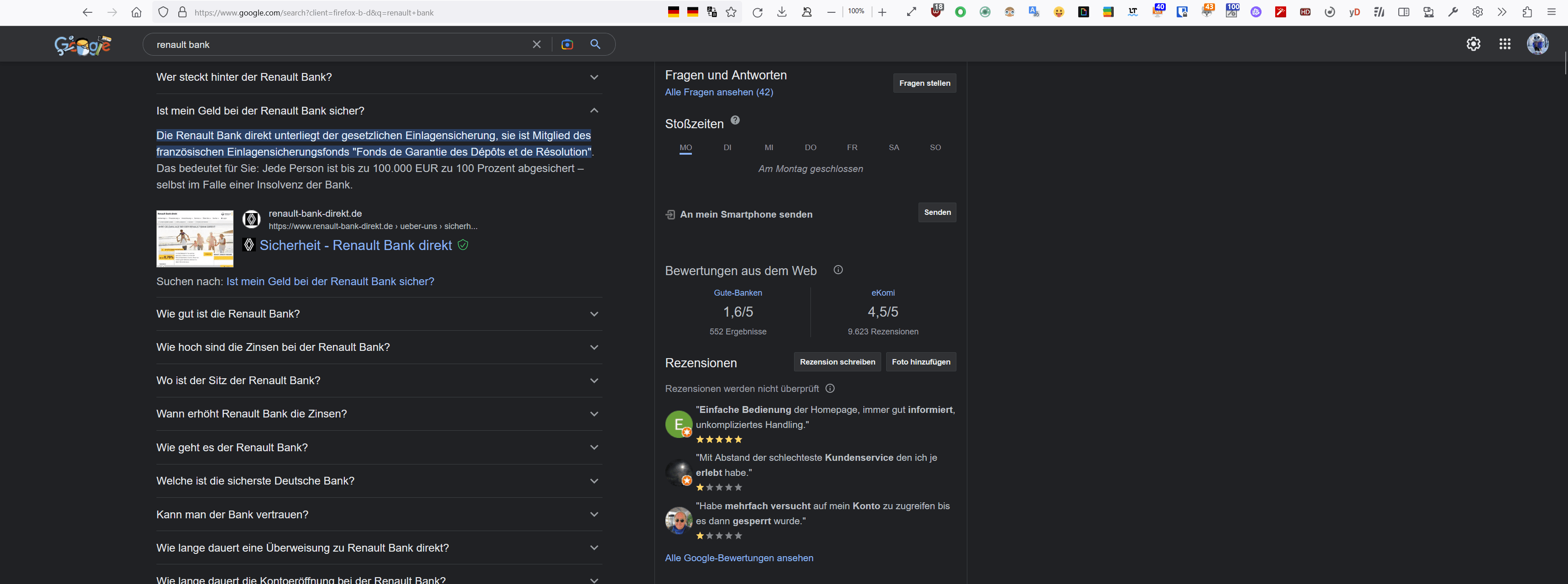This screenshot has width=1568, height=584.
Task: Select the SO day tab in Stoßzeiten
Action: [935, 147]
